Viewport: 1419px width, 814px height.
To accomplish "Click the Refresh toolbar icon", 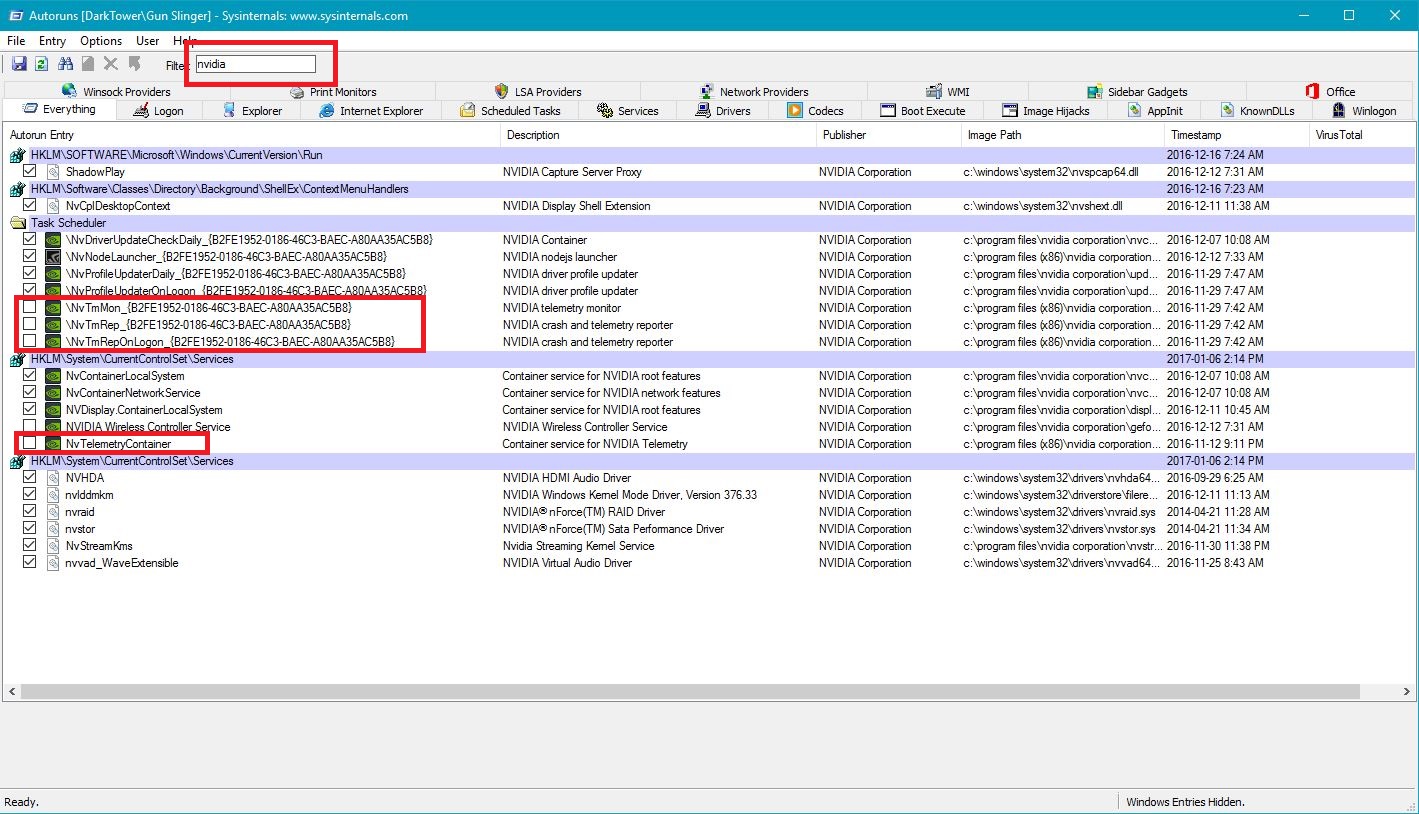I will pos(41,64).
